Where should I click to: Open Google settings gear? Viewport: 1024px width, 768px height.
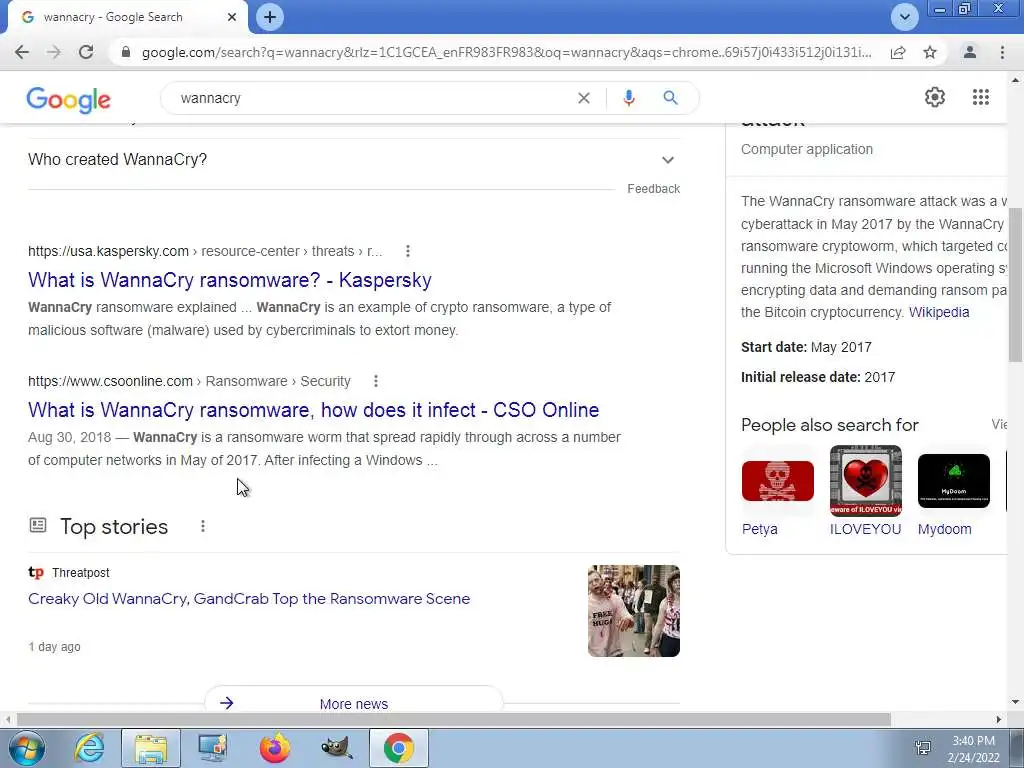click(x=935, y=97)
